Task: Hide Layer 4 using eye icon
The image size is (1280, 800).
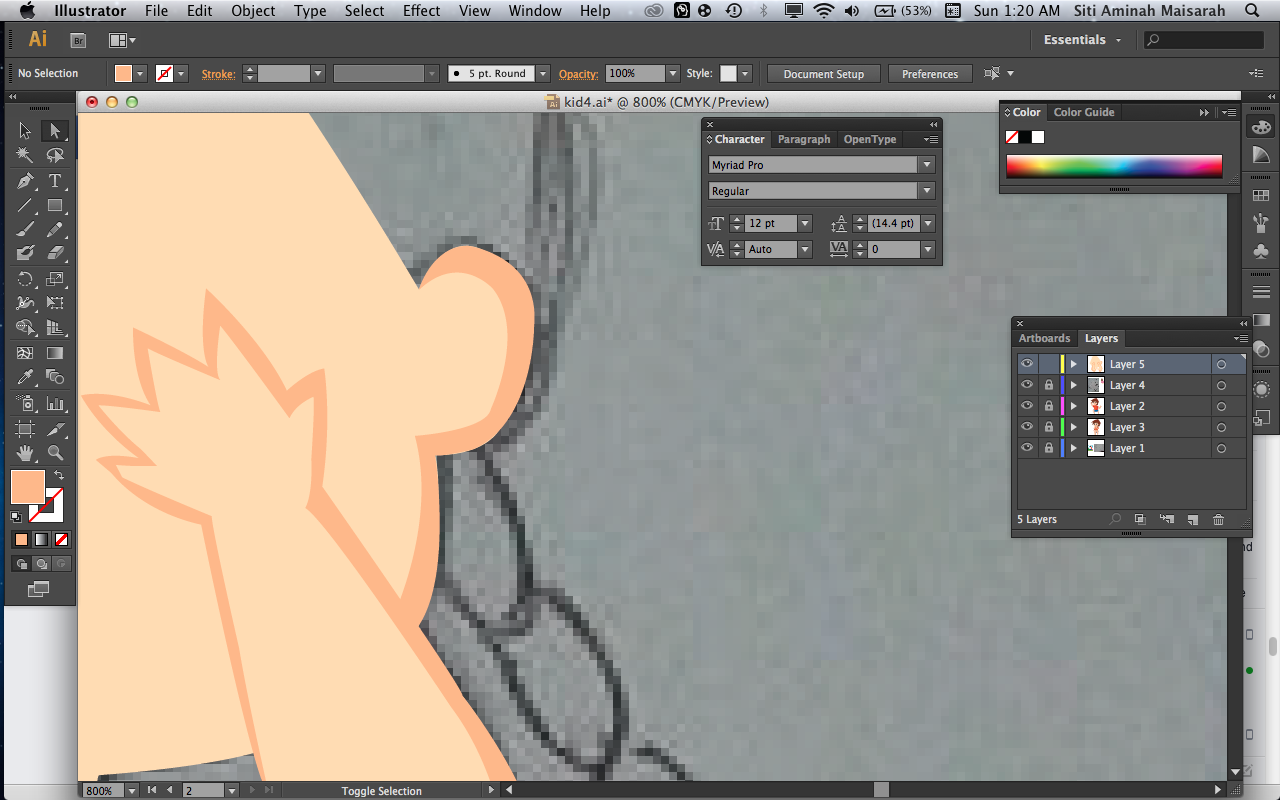Action: coord(1027,385)
